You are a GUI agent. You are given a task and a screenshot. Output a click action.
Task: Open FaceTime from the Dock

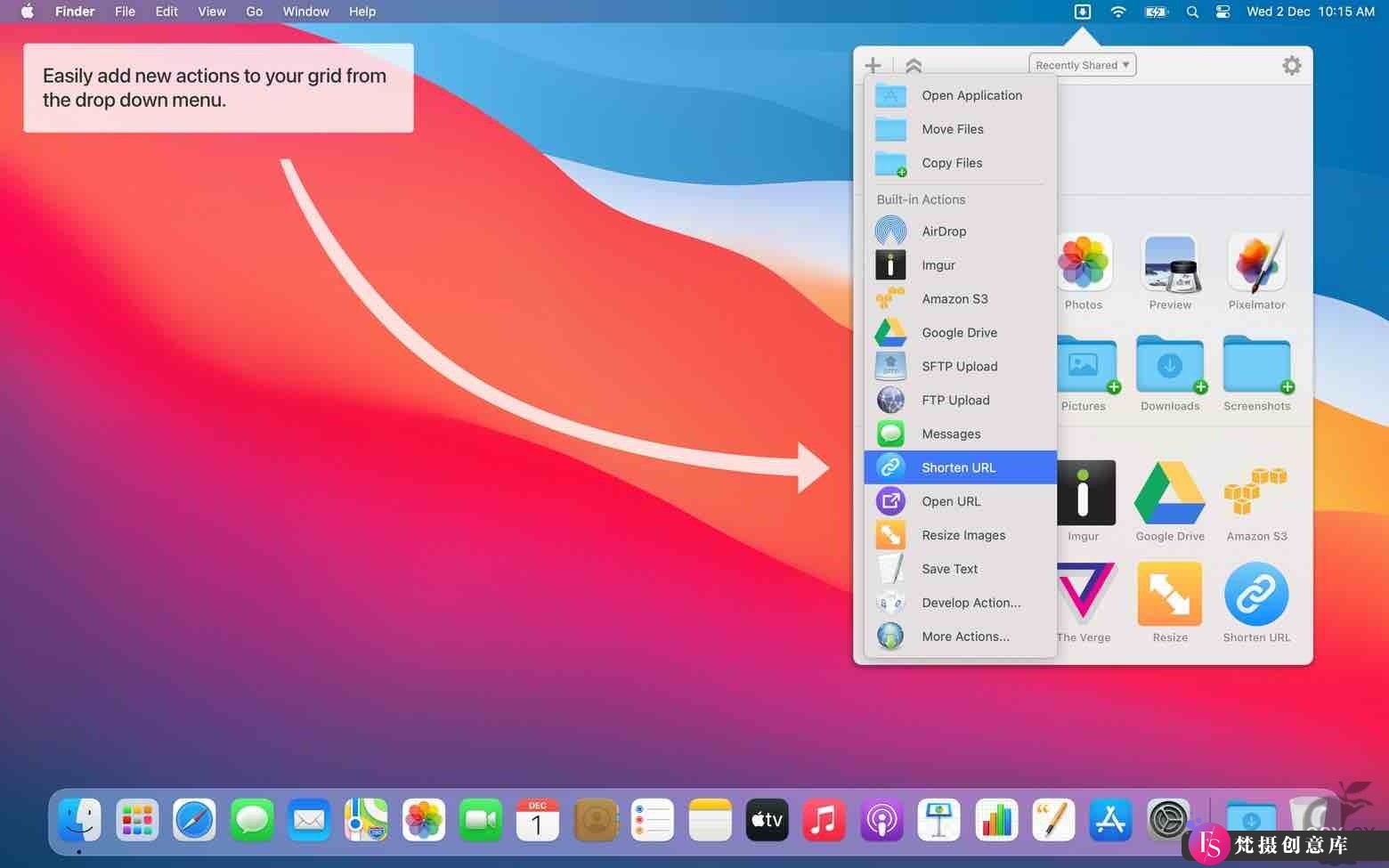[x=481, y=820]
